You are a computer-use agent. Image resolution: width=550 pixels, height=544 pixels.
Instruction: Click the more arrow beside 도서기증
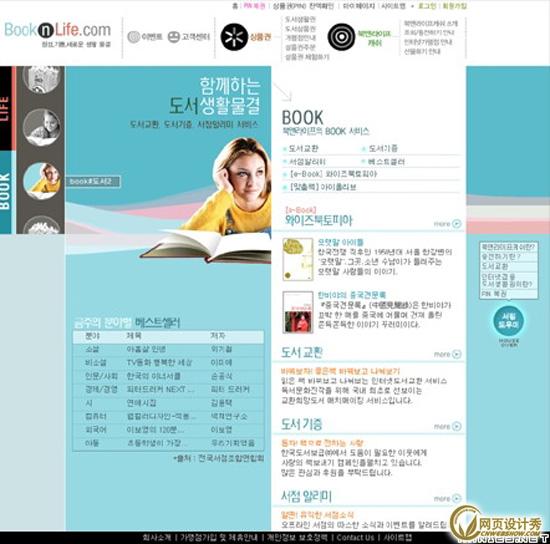457,427
